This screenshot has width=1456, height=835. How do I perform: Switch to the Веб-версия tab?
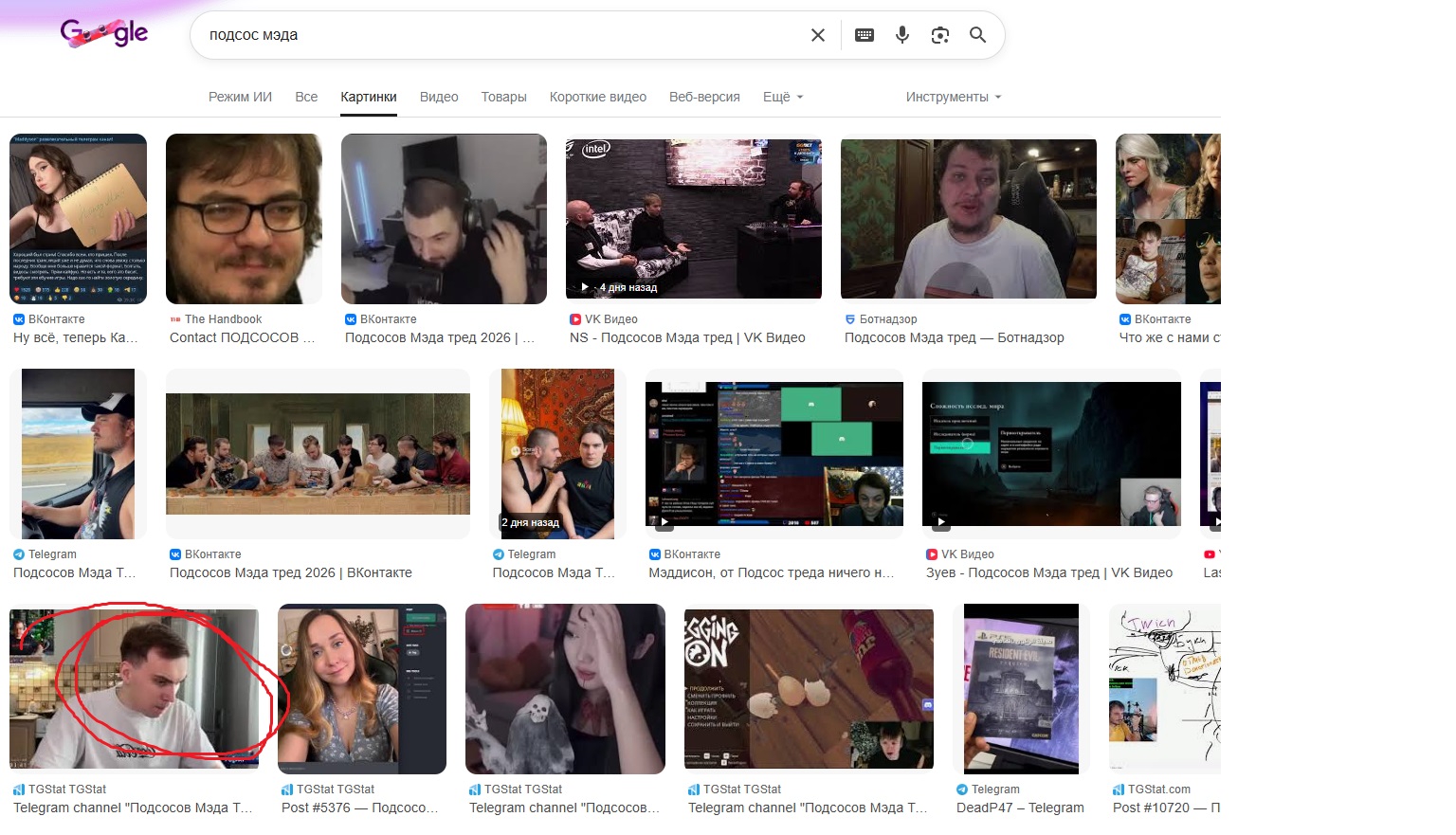704,97
